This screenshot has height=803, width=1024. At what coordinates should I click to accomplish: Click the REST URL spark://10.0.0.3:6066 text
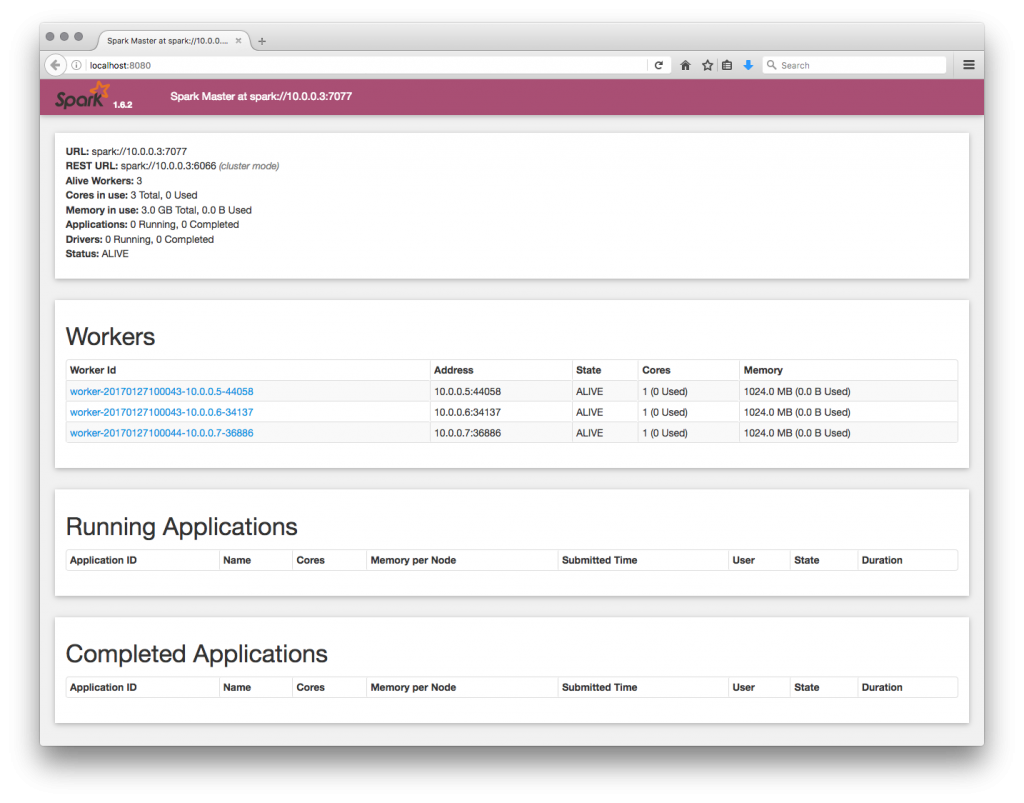click(168, 166)
